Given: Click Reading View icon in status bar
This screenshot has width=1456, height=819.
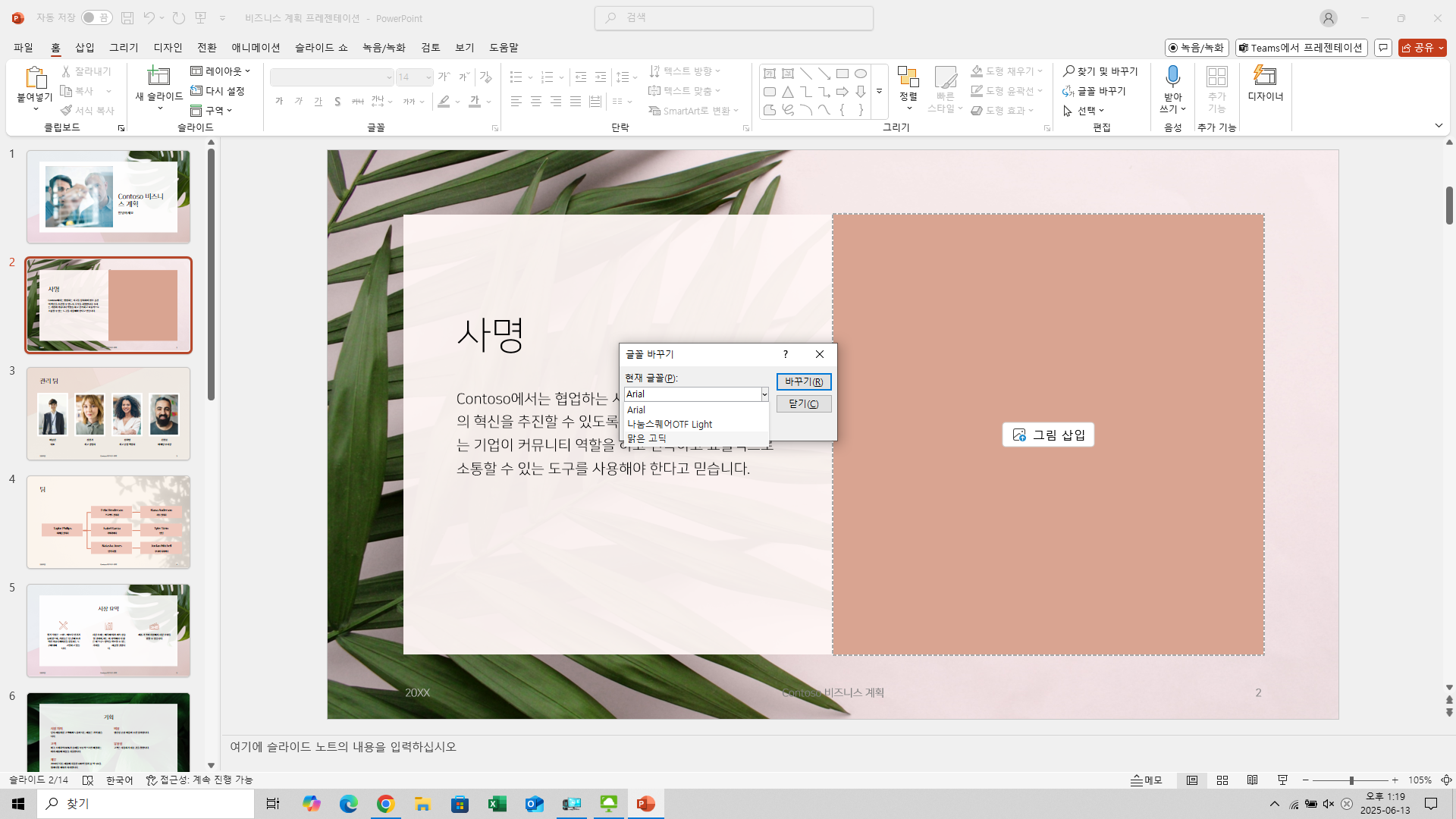Looking at the screenshot, I should point(1252,780).
